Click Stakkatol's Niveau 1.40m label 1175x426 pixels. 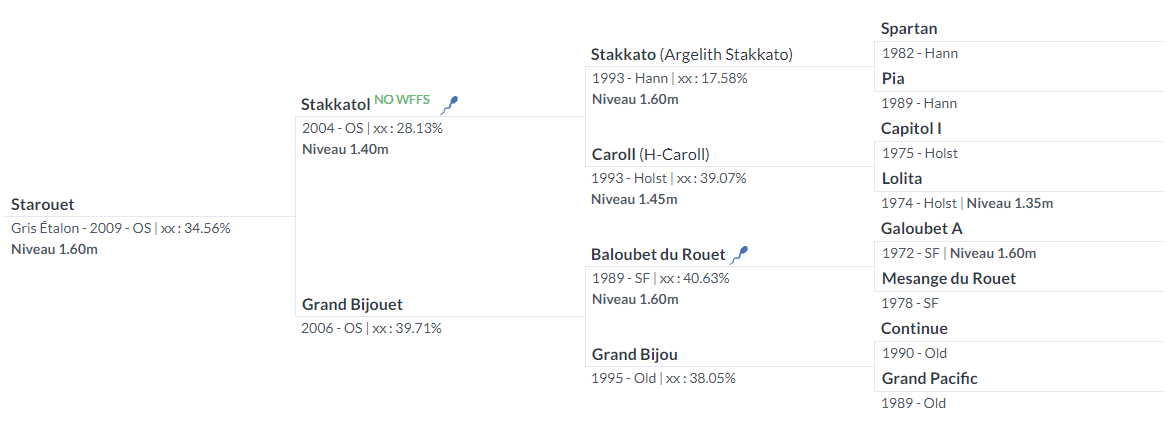(x=345, y=149)
